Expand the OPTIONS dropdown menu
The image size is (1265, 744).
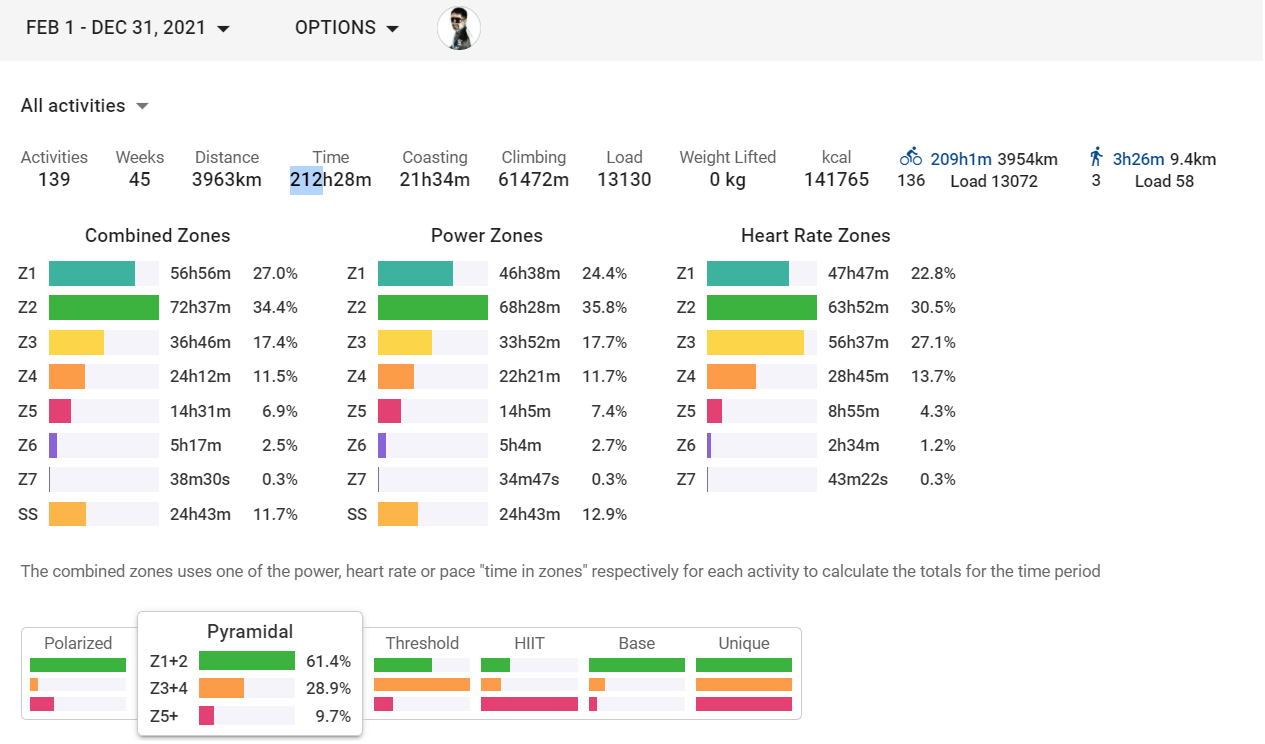[x=347, y=28]
